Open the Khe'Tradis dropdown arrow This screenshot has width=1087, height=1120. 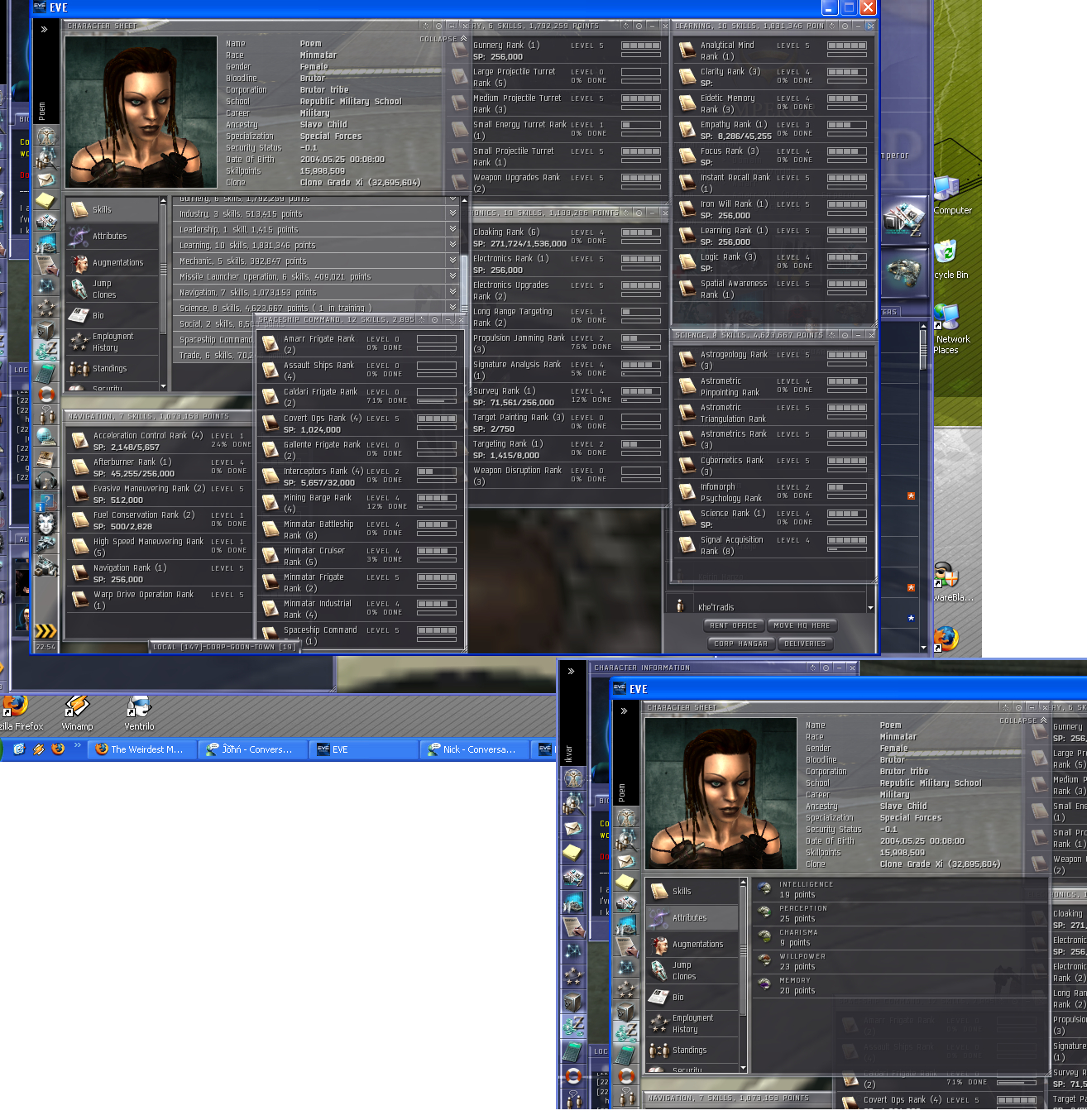coord(870,608)
